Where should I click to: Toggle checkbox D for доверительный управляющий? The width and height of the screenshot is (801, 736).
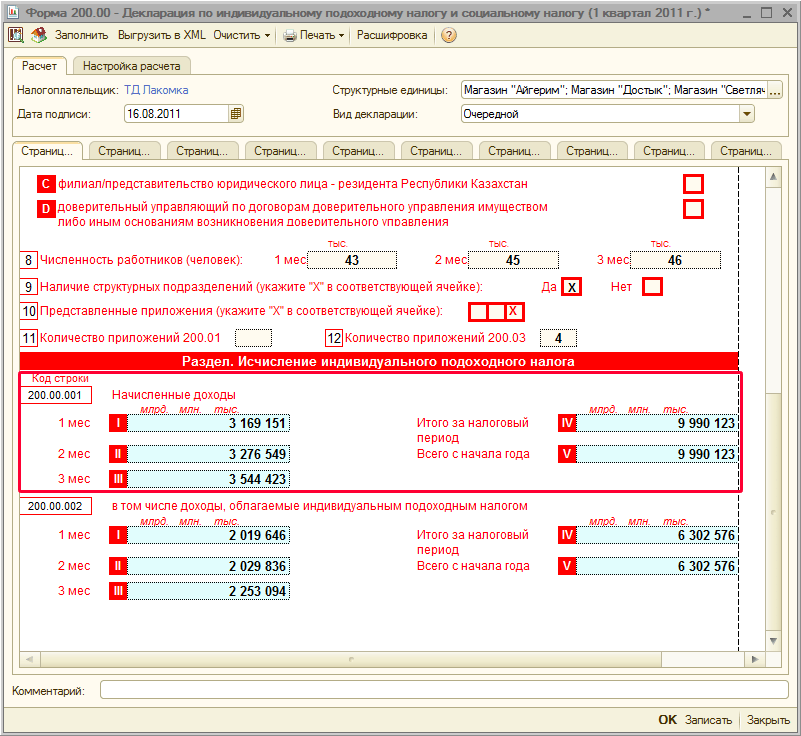coord(693,209)
